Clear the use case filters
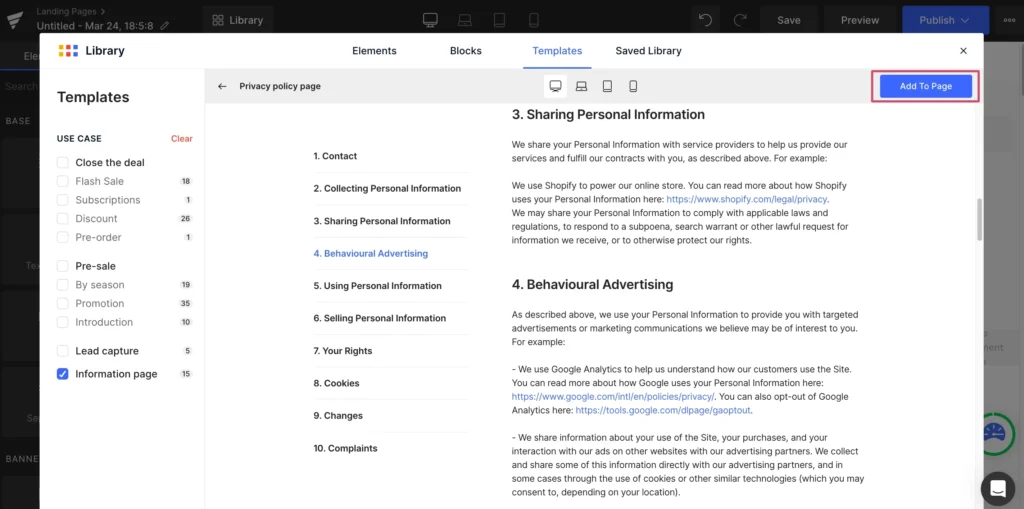Viewport: 1024px width, 509px height. pyautogui.click(x=181, y=139)
